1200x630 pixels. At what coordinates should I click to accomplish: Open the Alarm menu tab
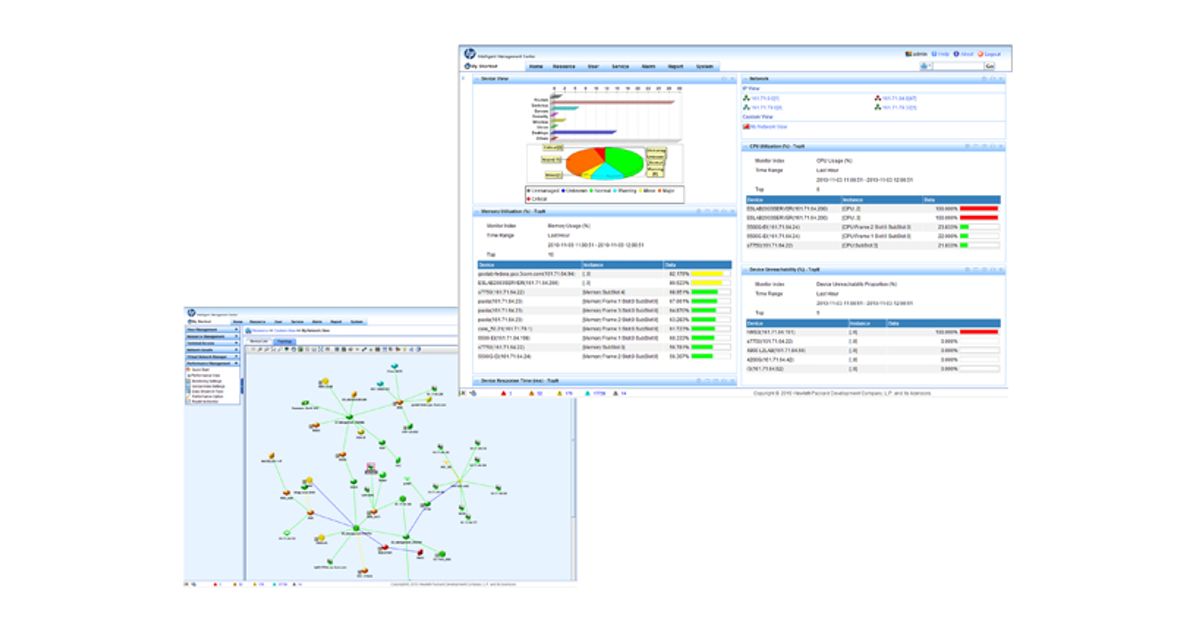[x=648, y=66]
